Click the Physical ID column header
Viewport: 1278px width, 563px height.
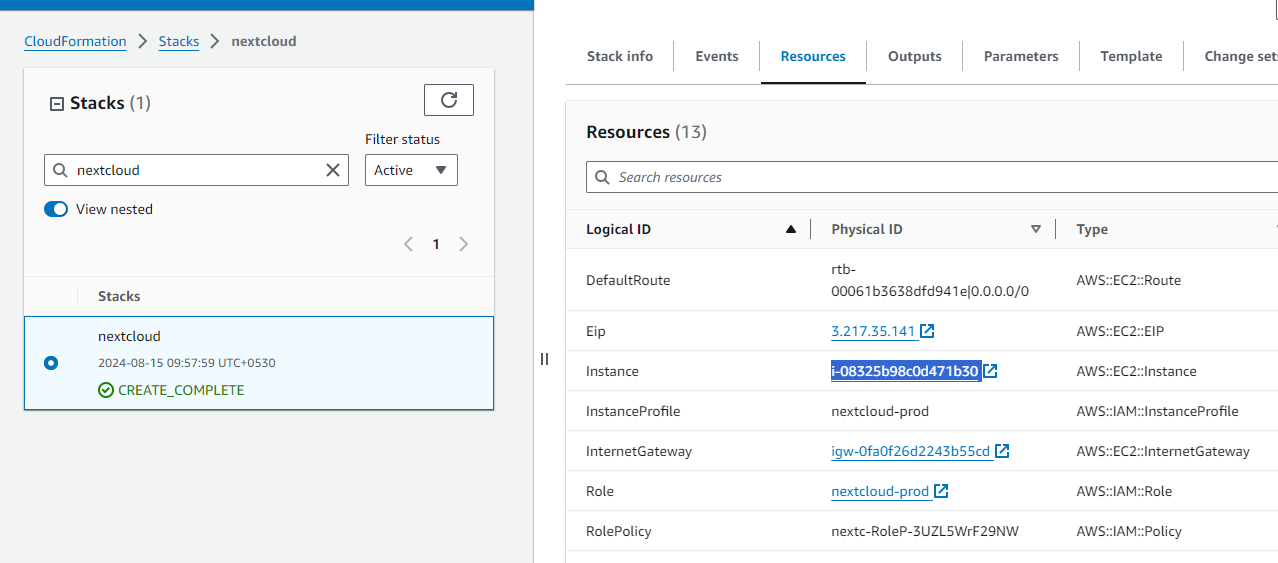point(867,229)
